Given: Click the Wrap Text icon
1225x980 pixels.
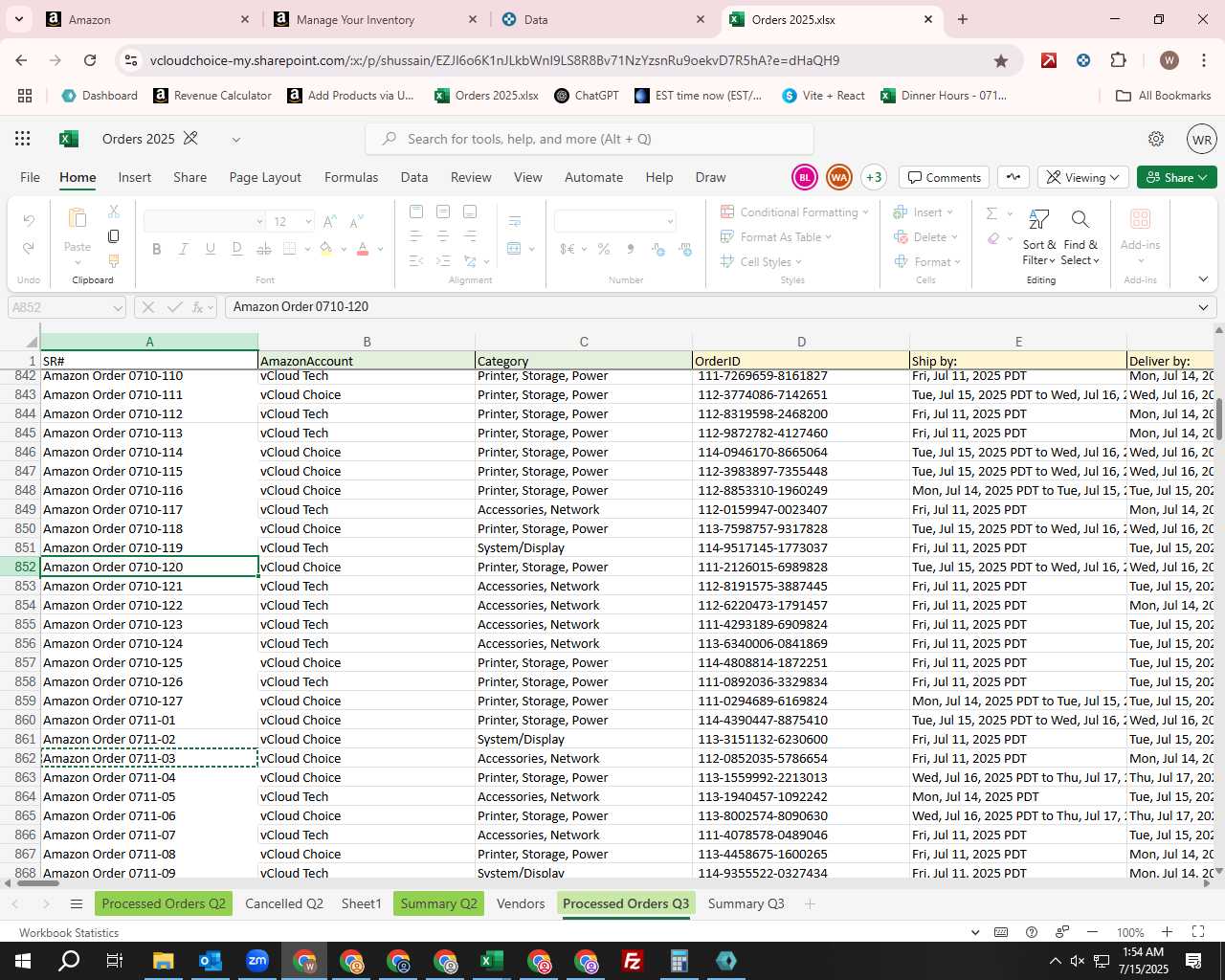Looking at the screenshot, I should pos(515,221).
